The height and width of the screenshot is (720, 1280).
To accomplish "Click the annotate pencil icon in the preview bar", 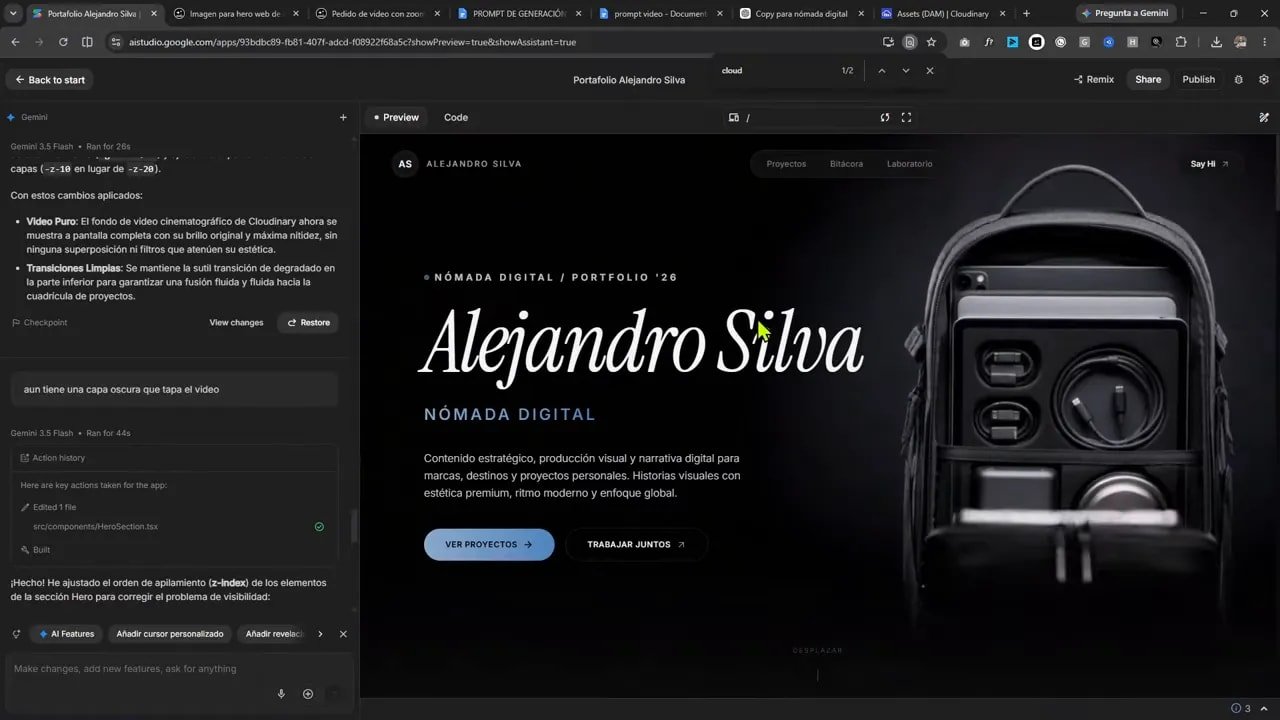I will click(1264, 117).
